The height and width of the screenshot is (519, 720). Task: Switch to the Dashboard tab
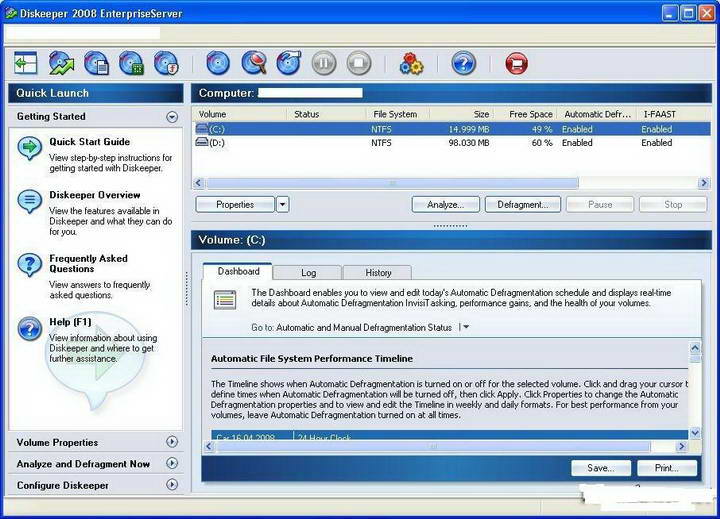[x=238, y=271]
